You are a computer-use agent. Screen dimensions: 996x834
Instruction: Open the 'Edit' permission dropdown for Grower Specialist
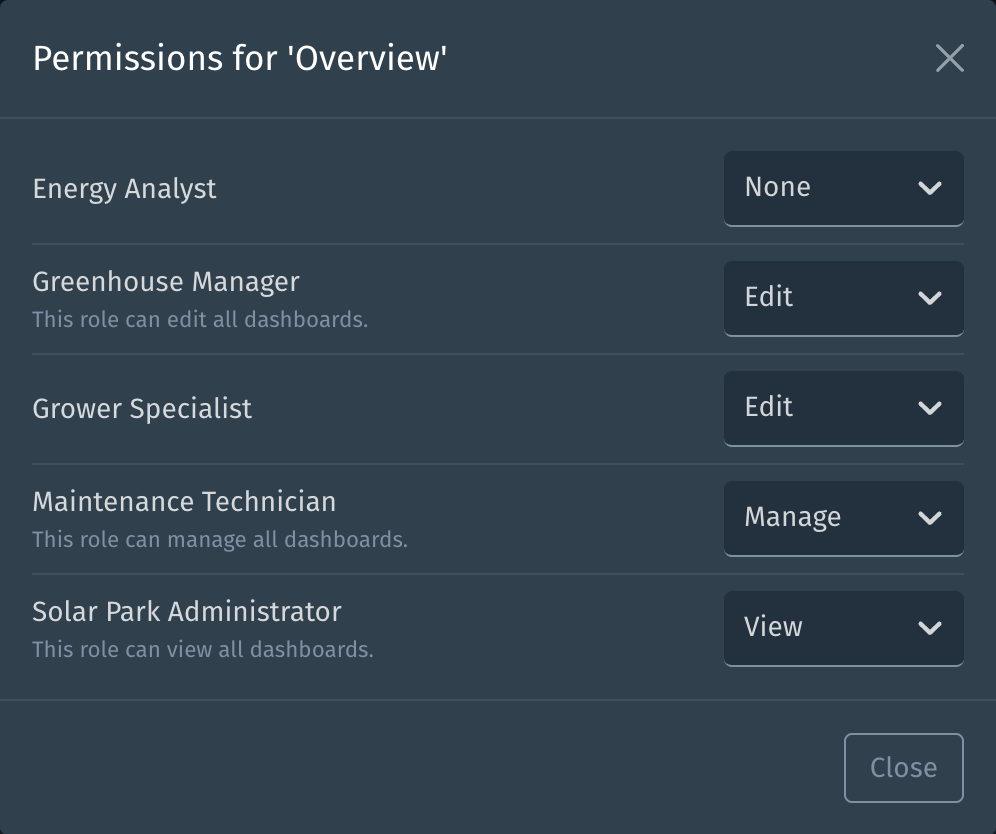[x=843, y=407]
